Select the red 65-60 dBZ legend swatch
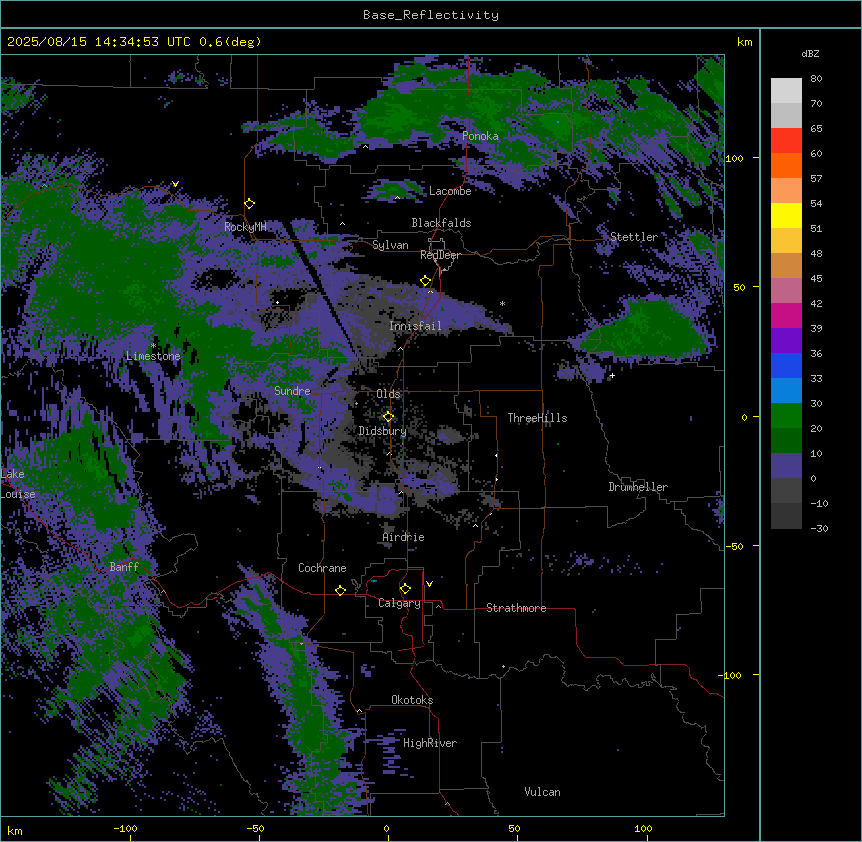 tap(786, 141)
